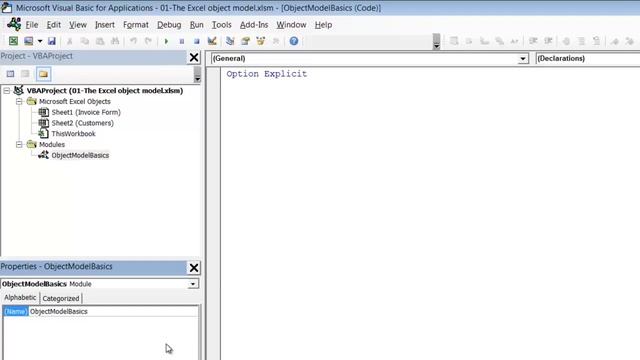Open the ObjectModelBasics Module object dropdown
640x360 pixels.
pos(193,284)
